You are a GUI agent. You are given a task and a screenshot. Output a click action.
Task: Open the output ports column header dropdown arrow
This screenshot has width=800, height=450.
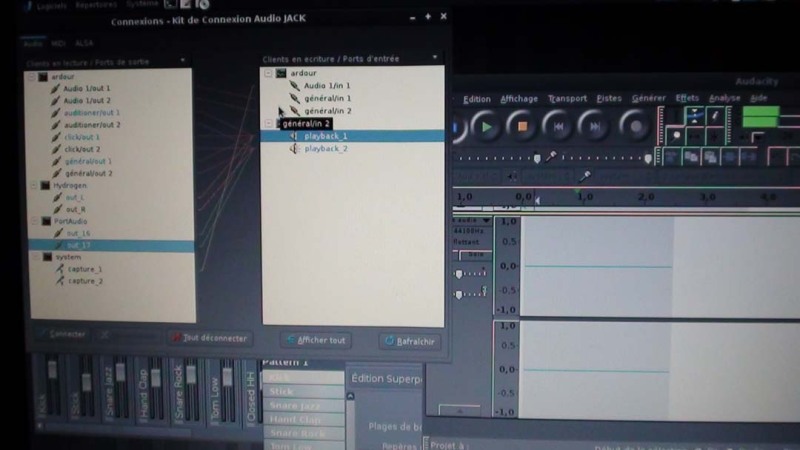click(183, 60)
